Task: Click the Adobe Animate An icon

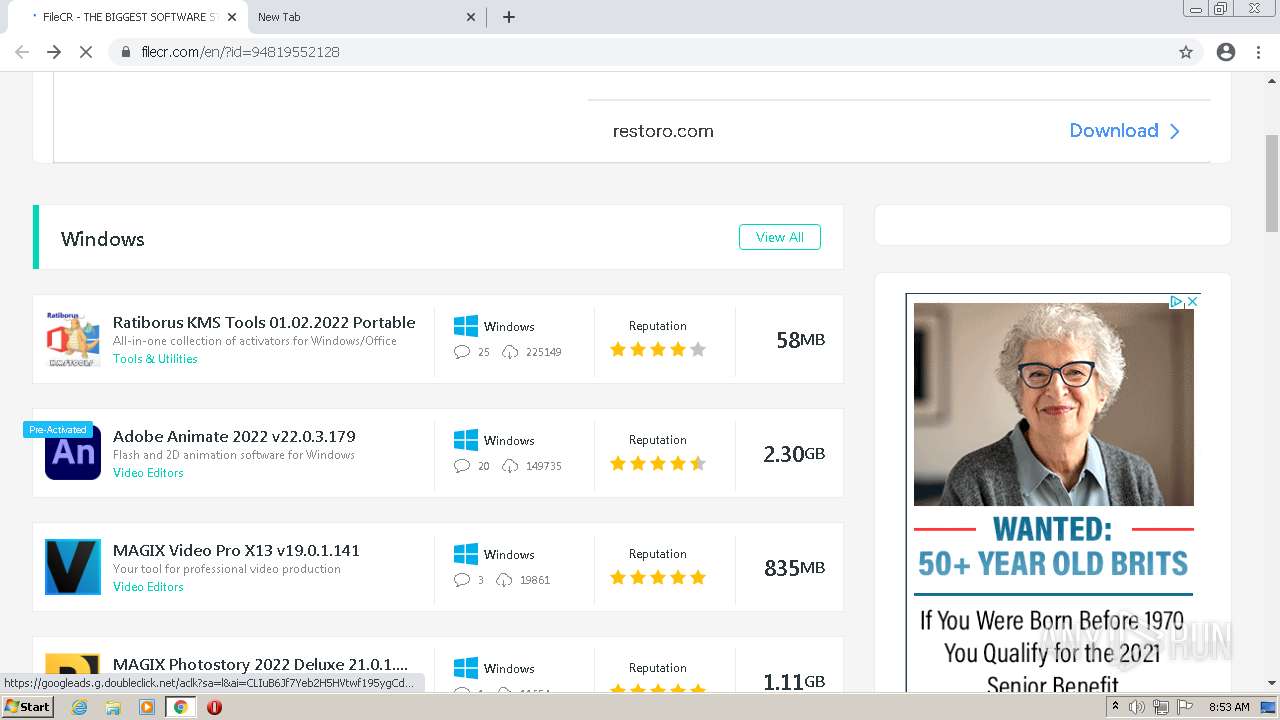Action: point(73,453)
